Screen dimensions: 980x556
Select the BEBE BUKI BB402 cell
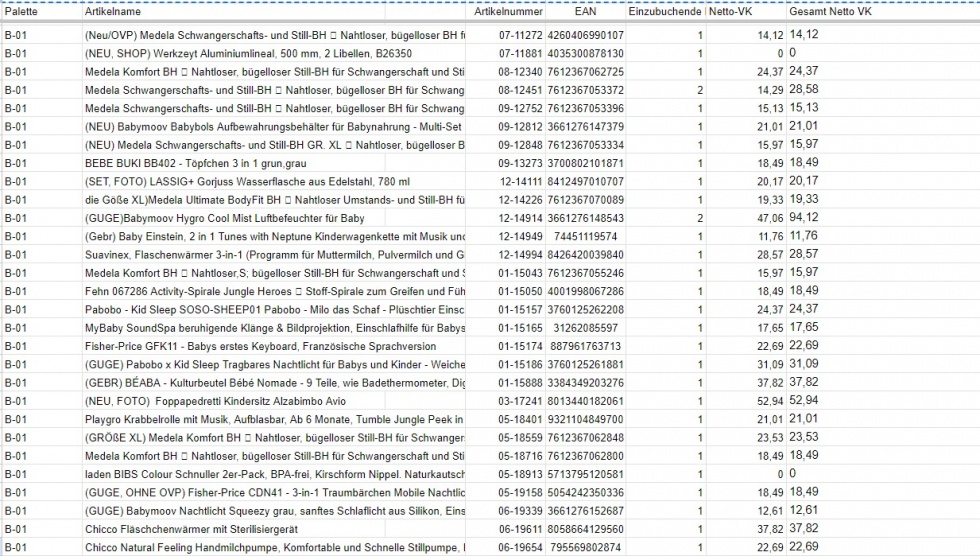pos(275,163)
